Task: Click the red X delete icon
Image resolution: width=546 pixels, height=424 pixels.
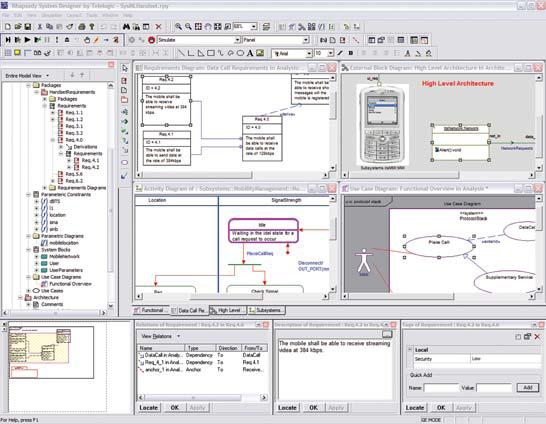Action: tap(158, 26)
